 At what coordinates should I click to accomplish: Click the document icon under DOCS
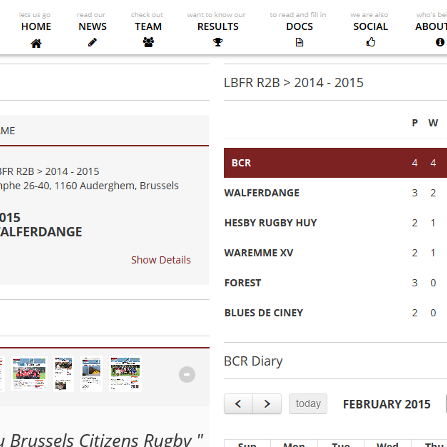[x=299, y=42]
